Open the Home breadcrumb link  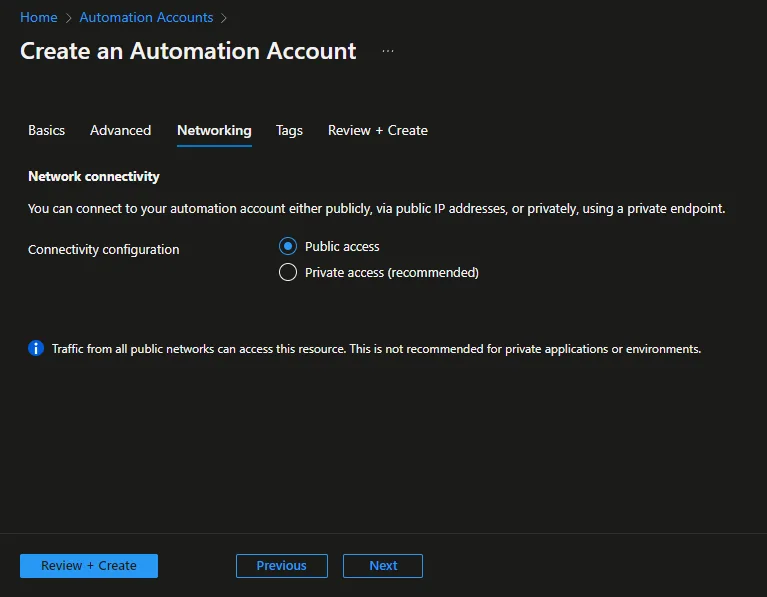tap(39, 17)
